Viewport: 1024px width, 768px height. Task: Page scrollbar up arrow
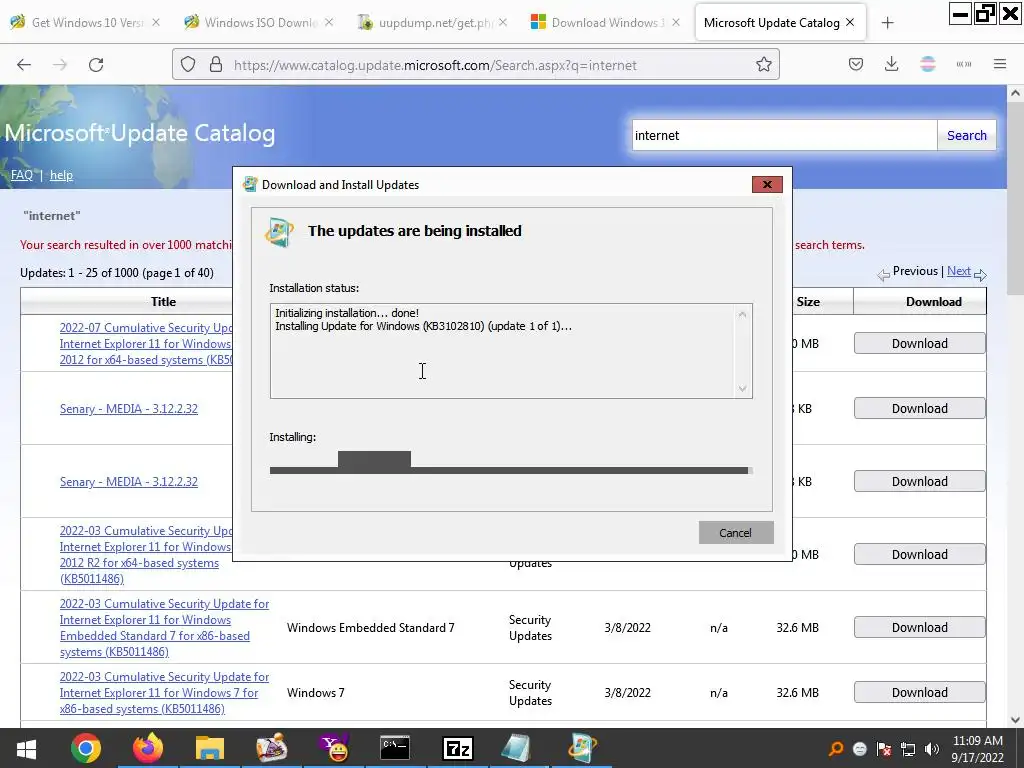[1015, 93]
